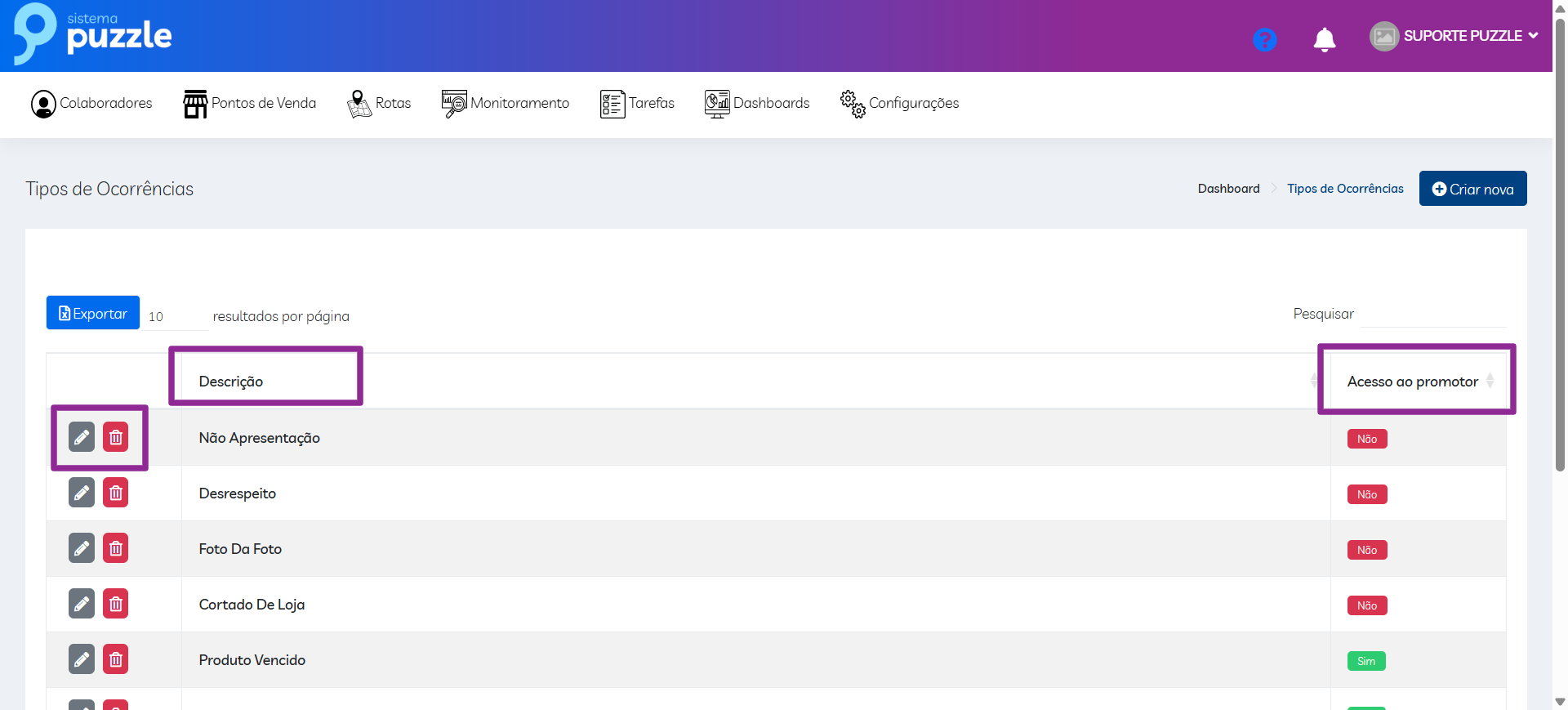
Task: Delete the Desrespeito occurrence
Action: click(x=116, y=493)
